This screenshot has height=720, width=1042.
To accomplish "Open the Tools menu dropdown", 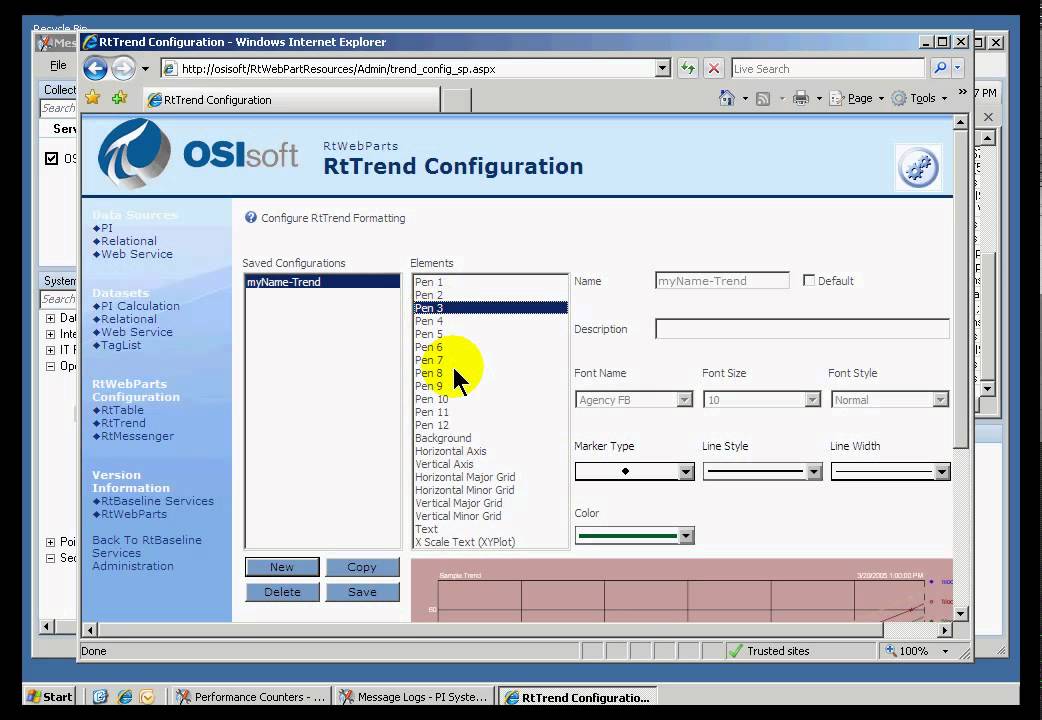I will point(919,98).
